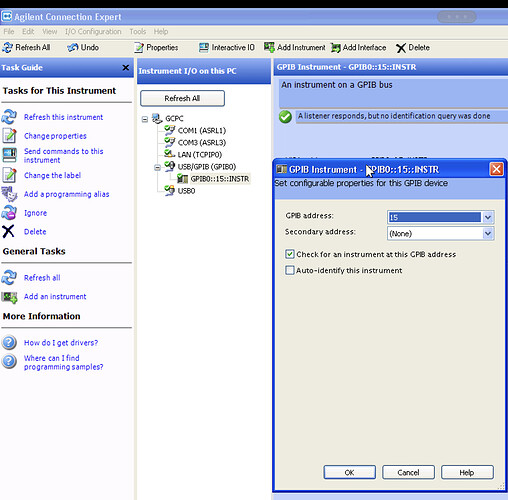The height and width of the screenshot is (500, 508).
Task: Open the GPIB address dropdown
Action: 488,217
